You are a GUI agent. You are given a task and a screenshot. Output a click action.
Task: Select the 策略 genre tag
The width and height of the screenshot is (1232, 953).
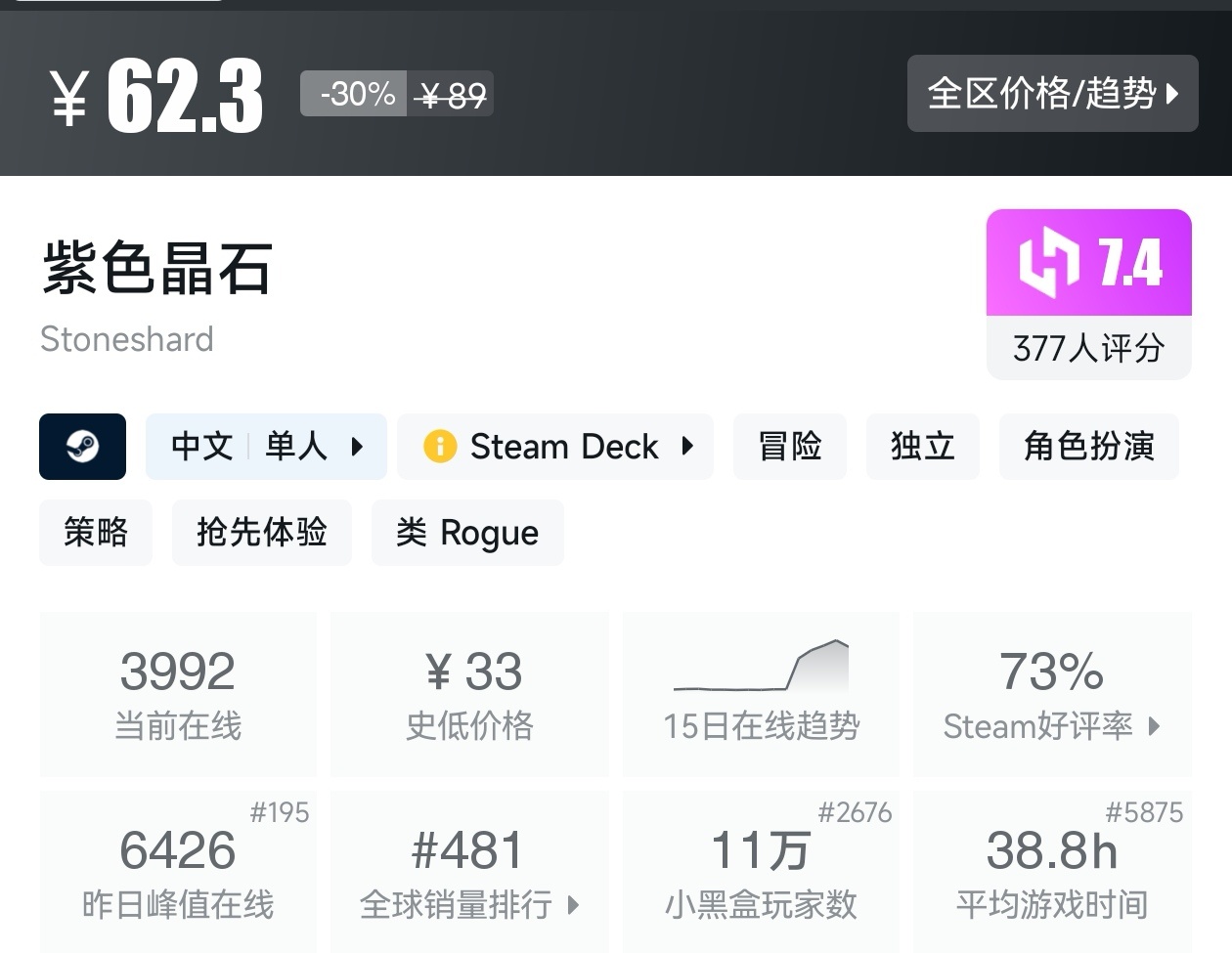click(96, 533)
